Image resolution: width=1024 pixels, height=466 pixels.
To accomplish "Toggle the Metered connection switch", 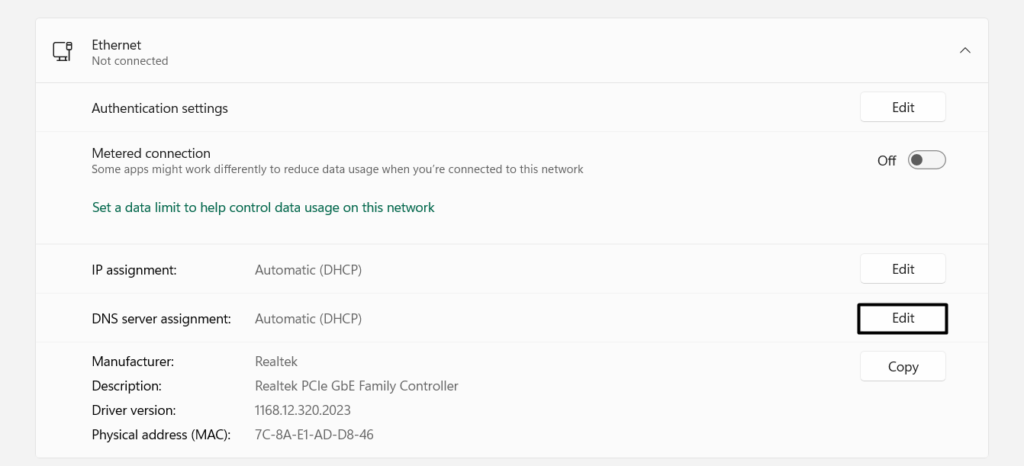I will [927, 160].
